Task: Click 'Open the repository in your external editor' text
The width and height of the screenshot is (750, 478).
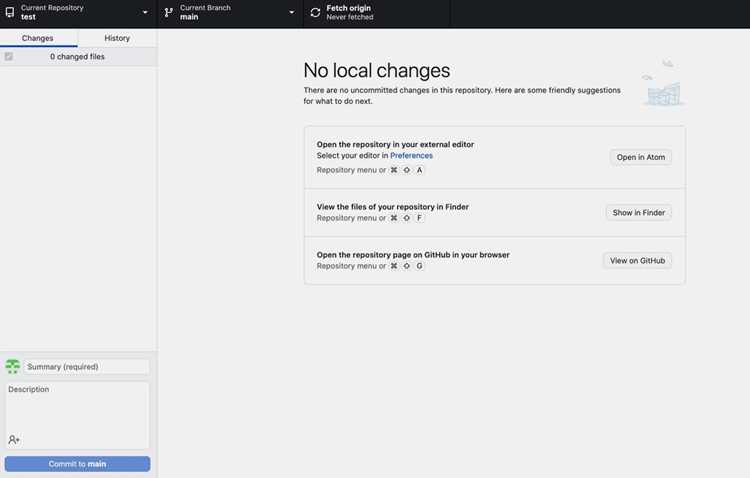Action: pyautogui.click(x=395, y=144)
